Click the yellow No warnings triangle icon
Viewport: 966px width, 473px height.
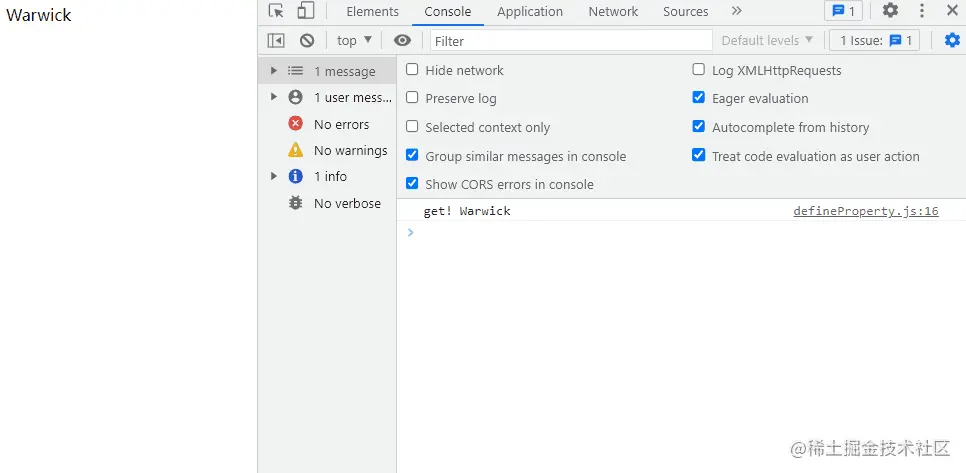(x=296, y=150)
